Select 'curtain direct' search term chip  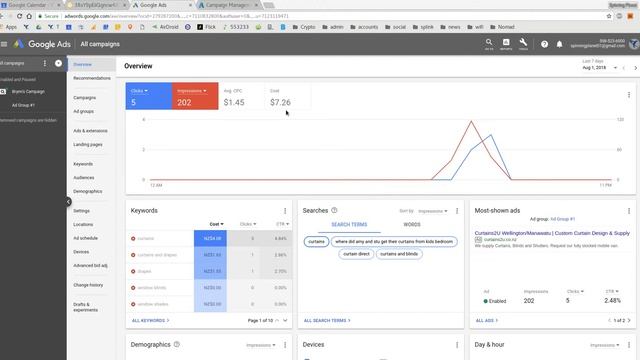[x=356, y=254]
